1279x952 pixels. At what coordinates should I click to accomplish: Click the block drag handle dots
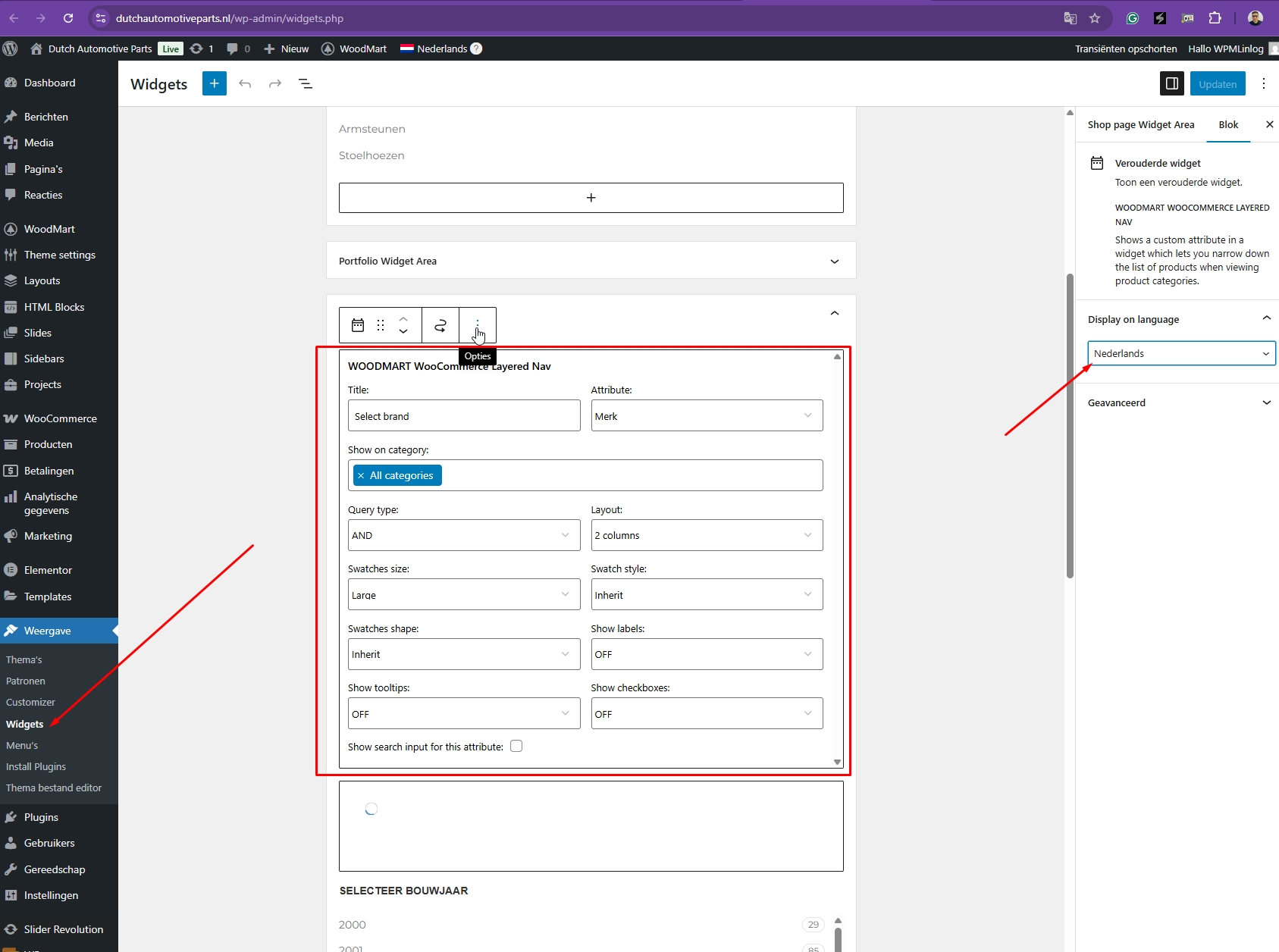pos(381,325)
